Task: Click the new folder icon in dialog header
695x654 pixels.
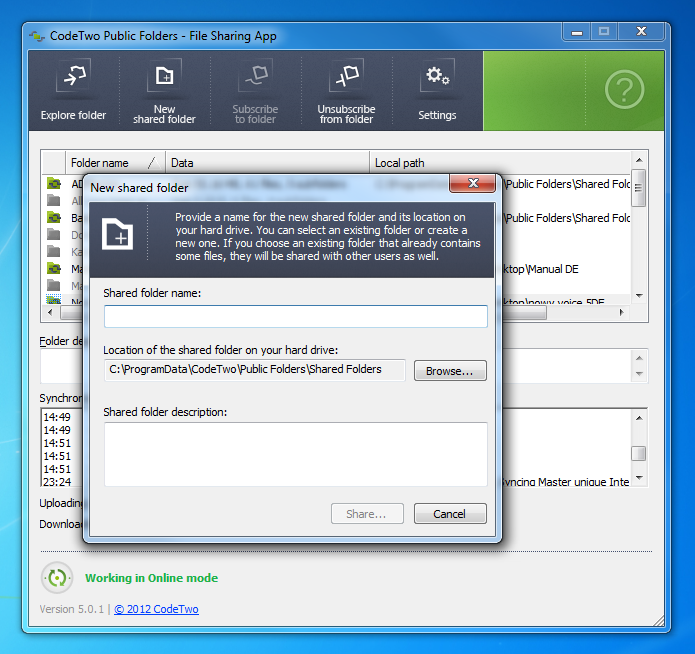Action: [117, 234]
